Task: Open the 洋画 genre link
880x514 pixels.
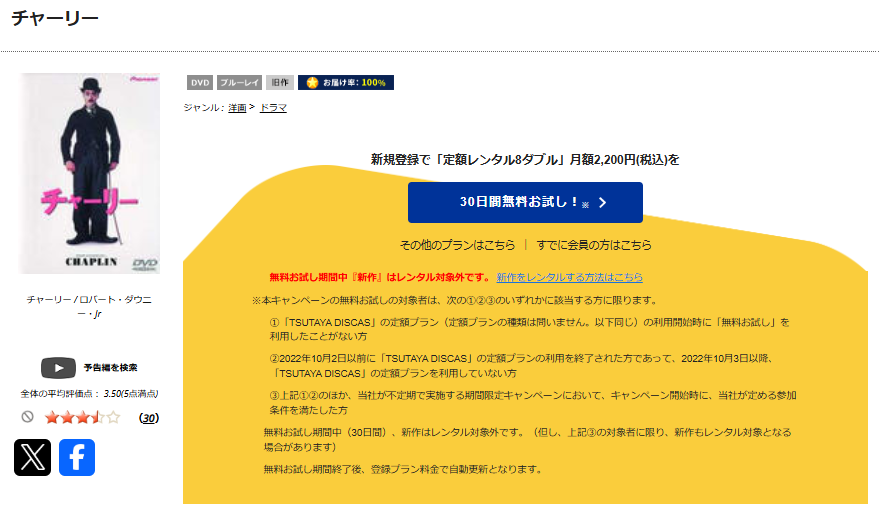Action: [237, 107]
